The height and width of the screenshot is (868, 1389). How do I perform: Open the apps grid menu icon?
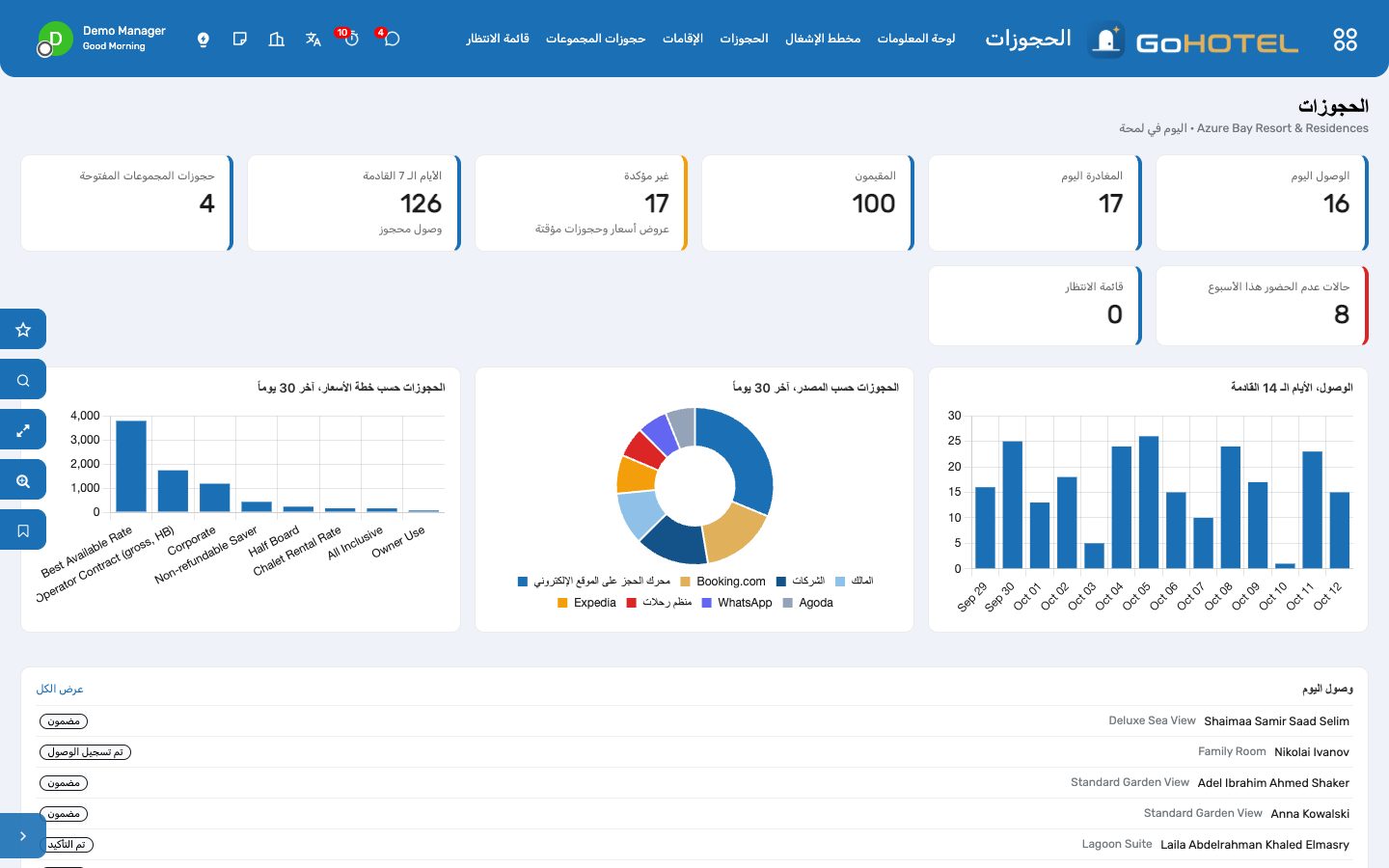1345,40
